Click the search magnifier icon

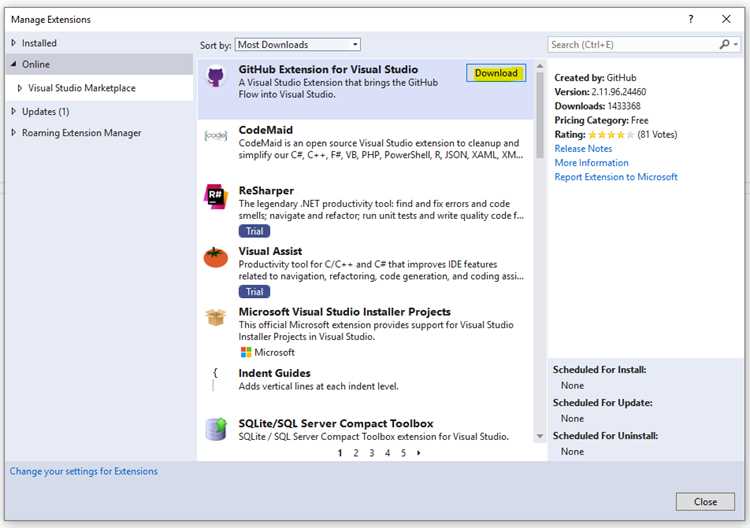tap(725, 44)
